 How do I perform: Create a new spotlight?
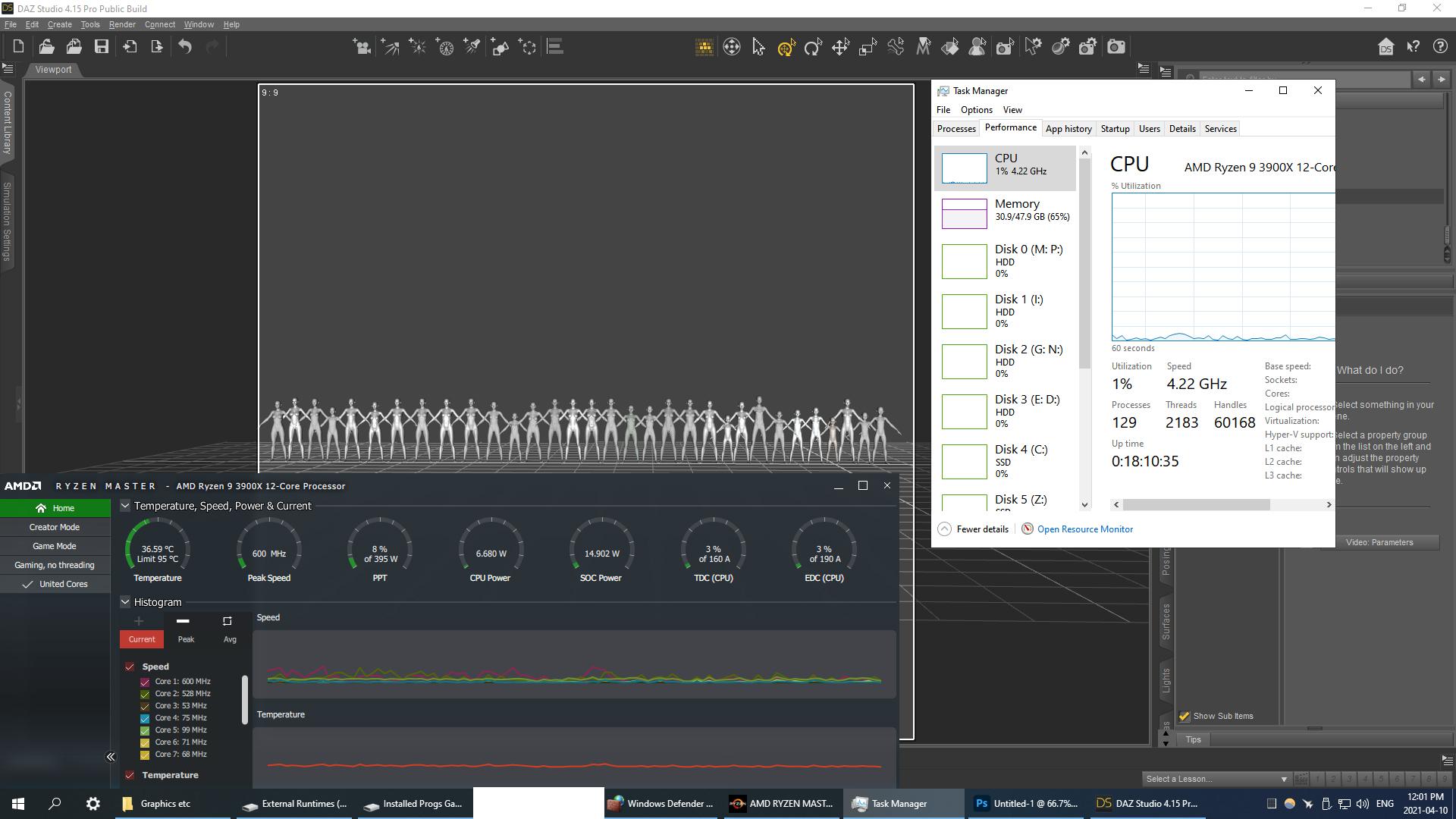click(x=472, y=47)
